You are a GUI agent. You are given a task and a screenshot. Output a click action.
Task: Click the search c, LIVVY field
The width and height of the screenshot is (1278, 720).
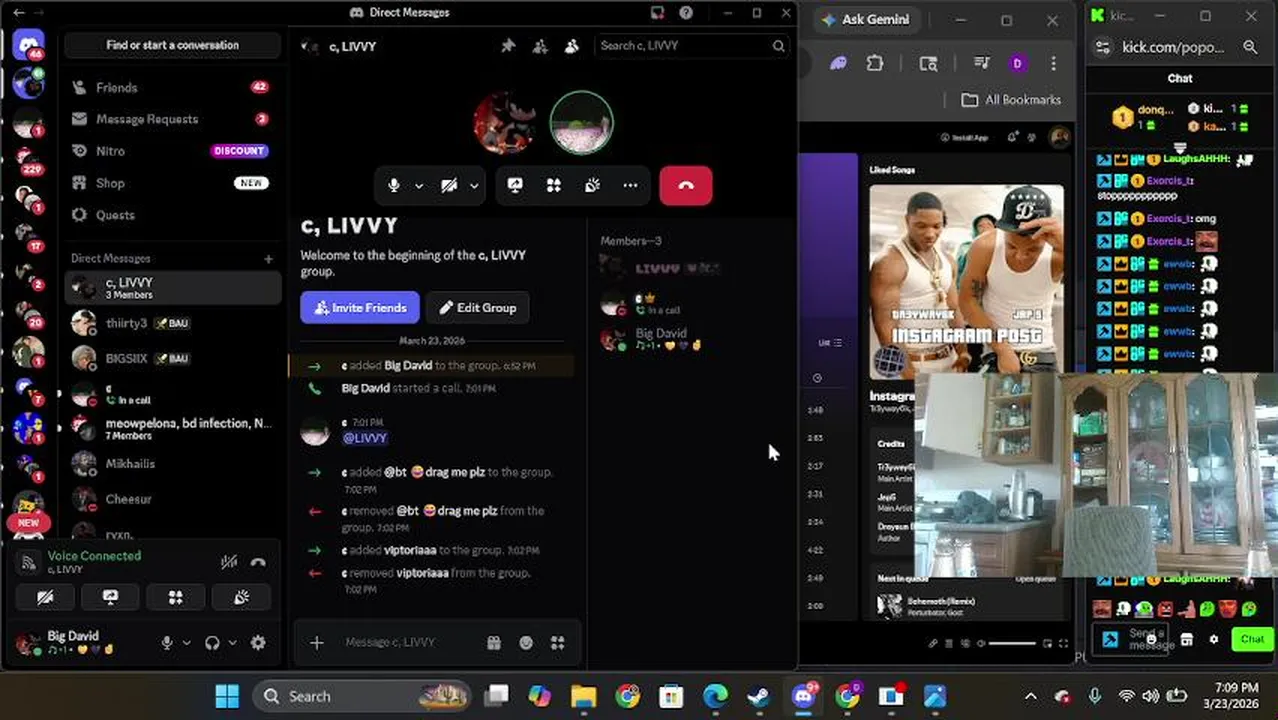[692, 45]
